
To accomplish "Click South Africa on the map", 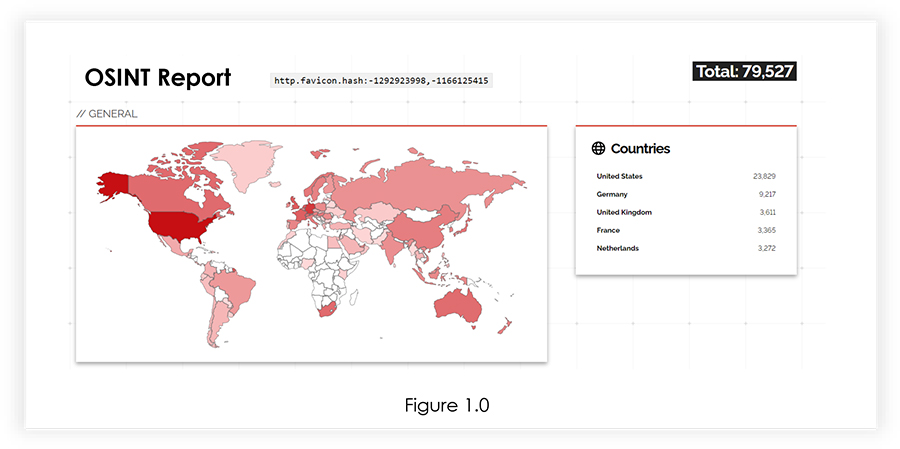I will pyautogui.click(x=326, y=310).
